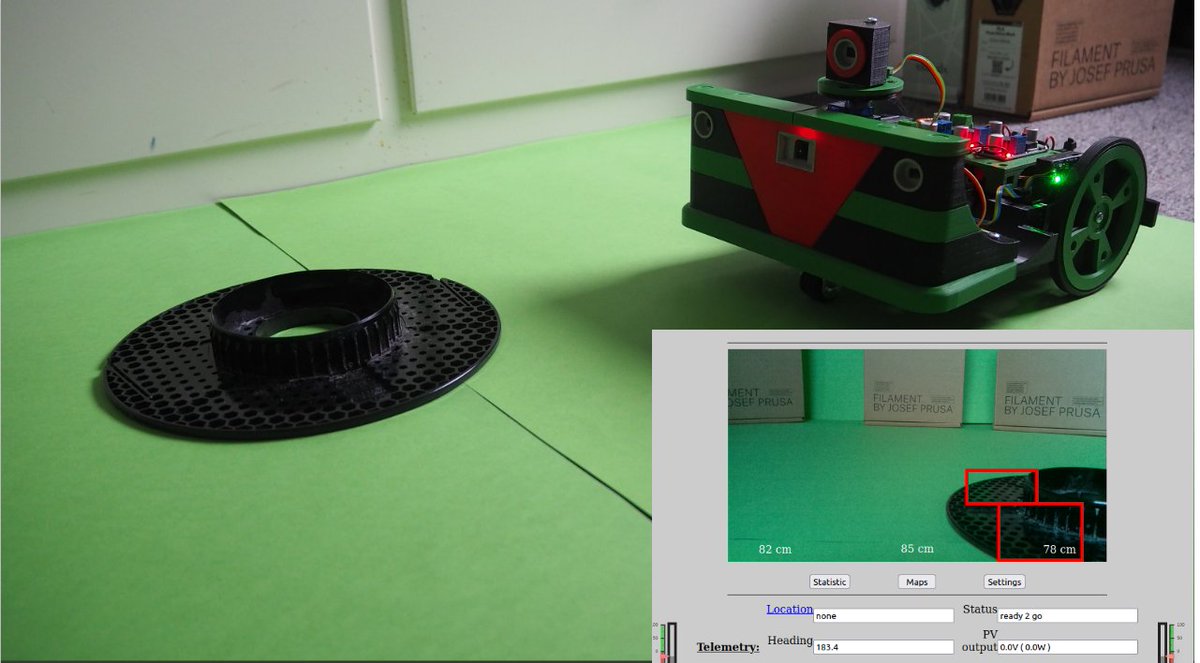Click the Statistic button
Viewport: 1200px width, 663px height.
pos(829,581)
